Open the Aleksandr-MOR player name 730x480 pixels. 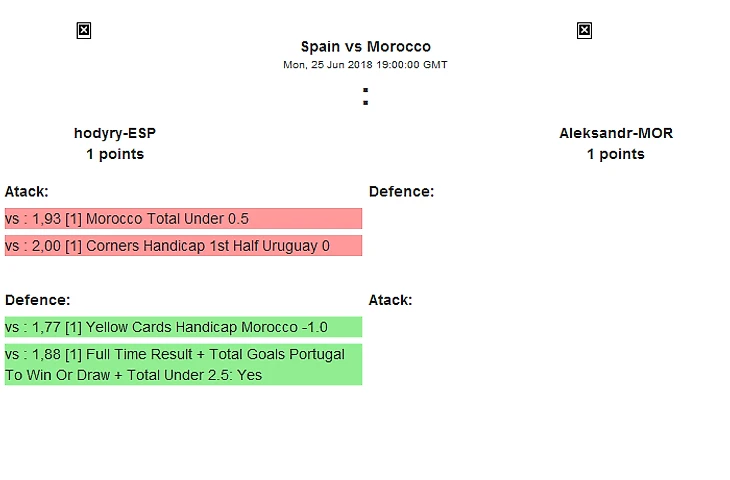click(615, 133)
